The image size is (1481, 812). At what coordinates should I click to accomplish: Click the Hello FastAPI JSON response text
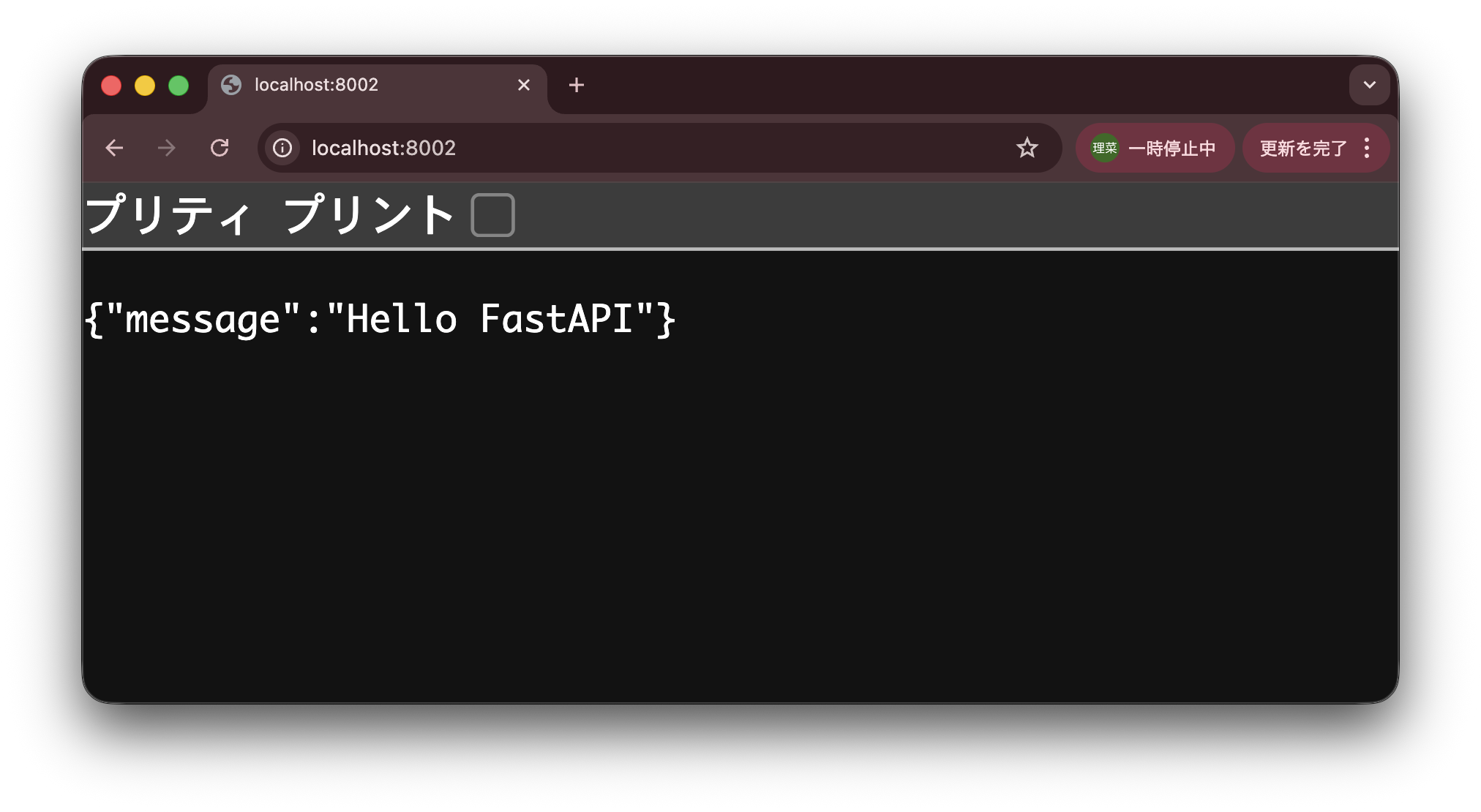[380, 320]
